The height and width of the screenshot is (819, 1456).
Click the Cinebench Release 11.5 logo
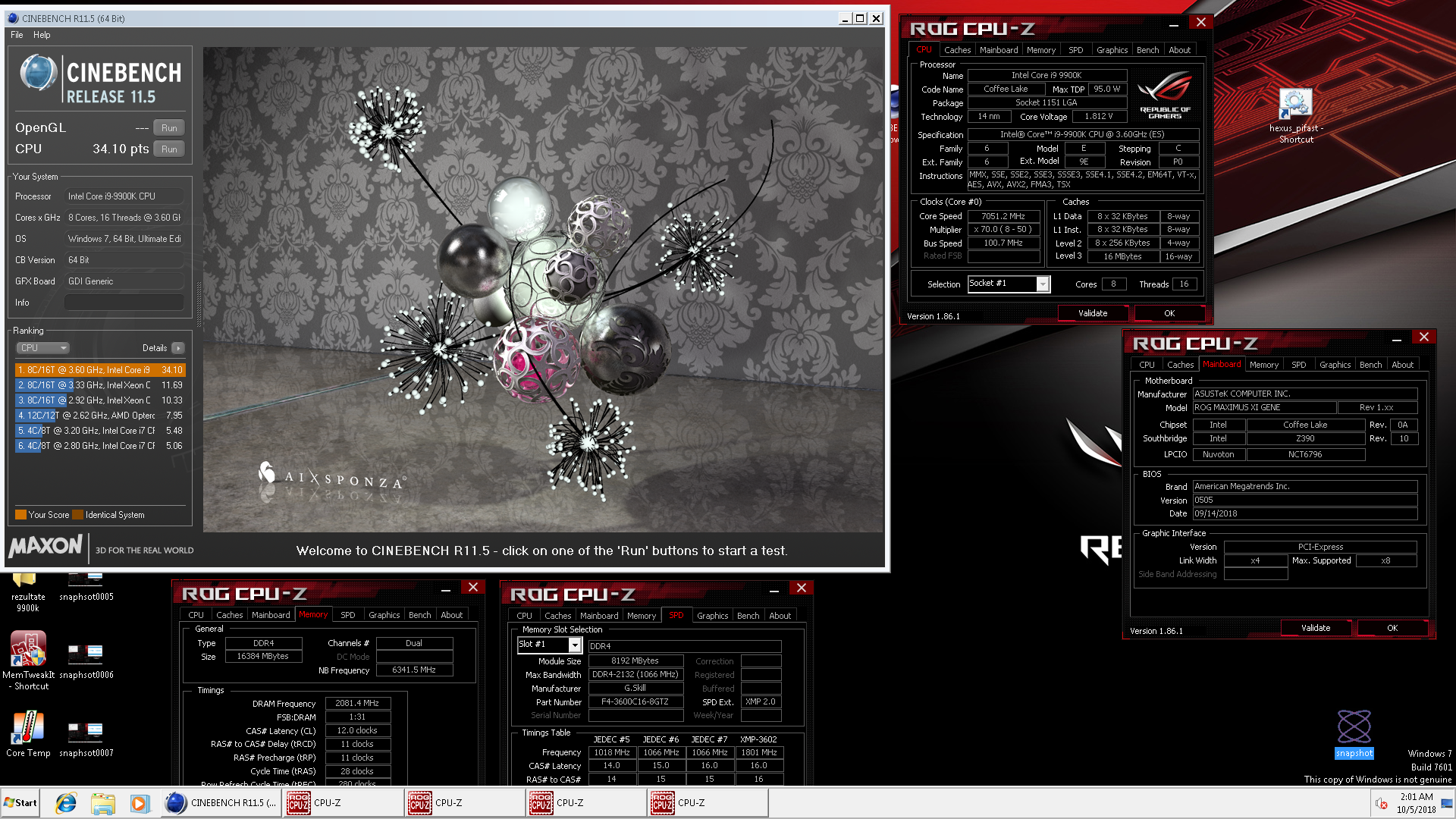pyautogui.click(x=100, y=80)
